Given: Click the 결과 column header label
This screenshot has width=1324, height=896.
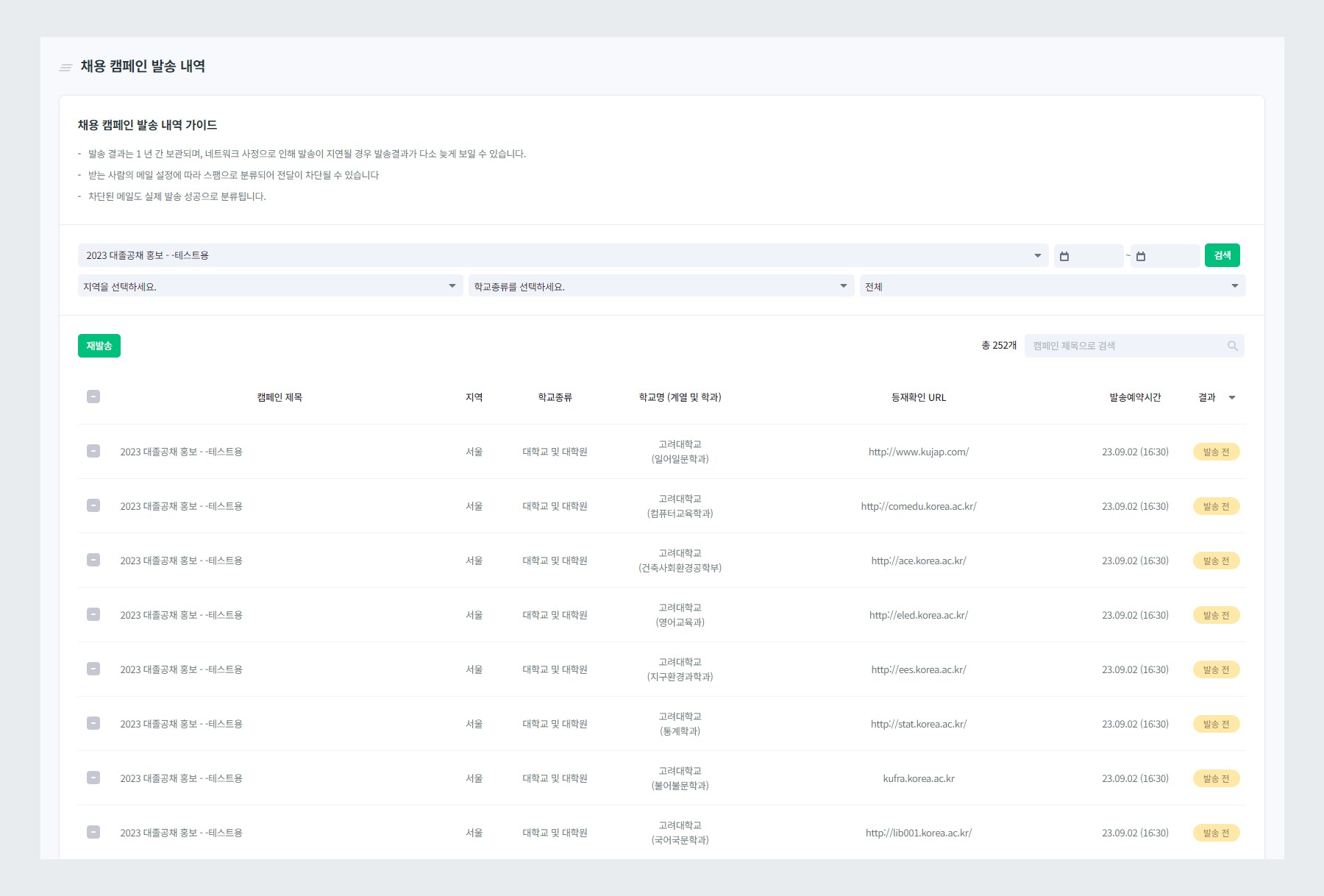Looking at the screenshot, I should pyautogui.click(x=1207, y=397).
